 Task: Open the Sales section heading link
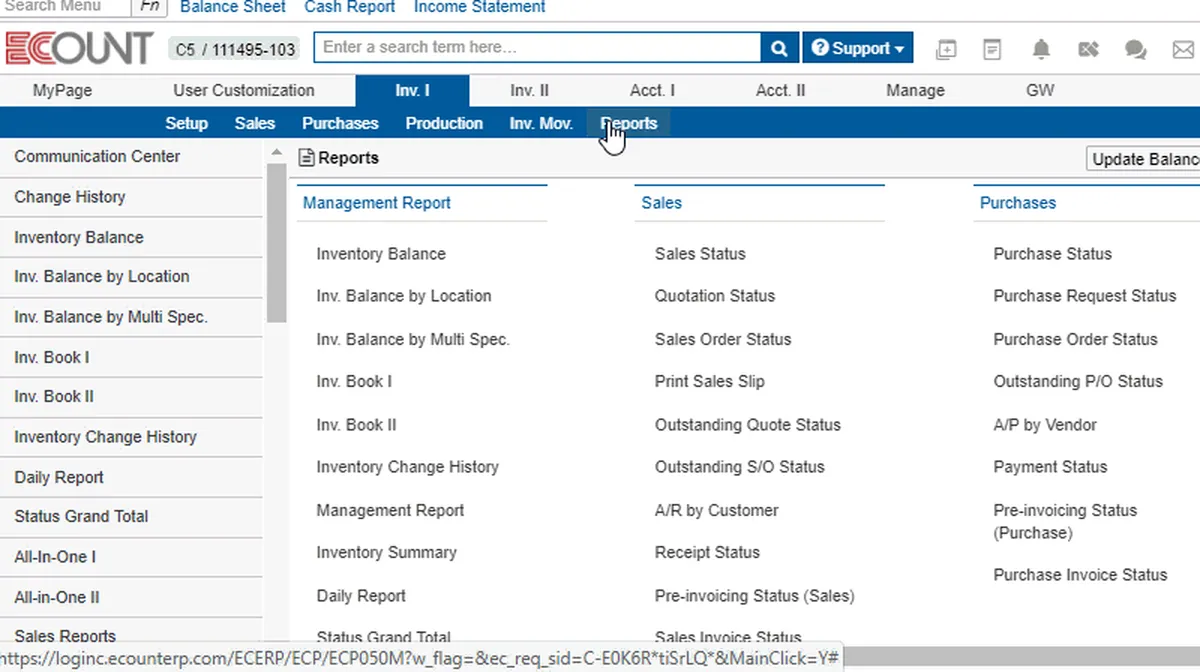coord(661,203)
